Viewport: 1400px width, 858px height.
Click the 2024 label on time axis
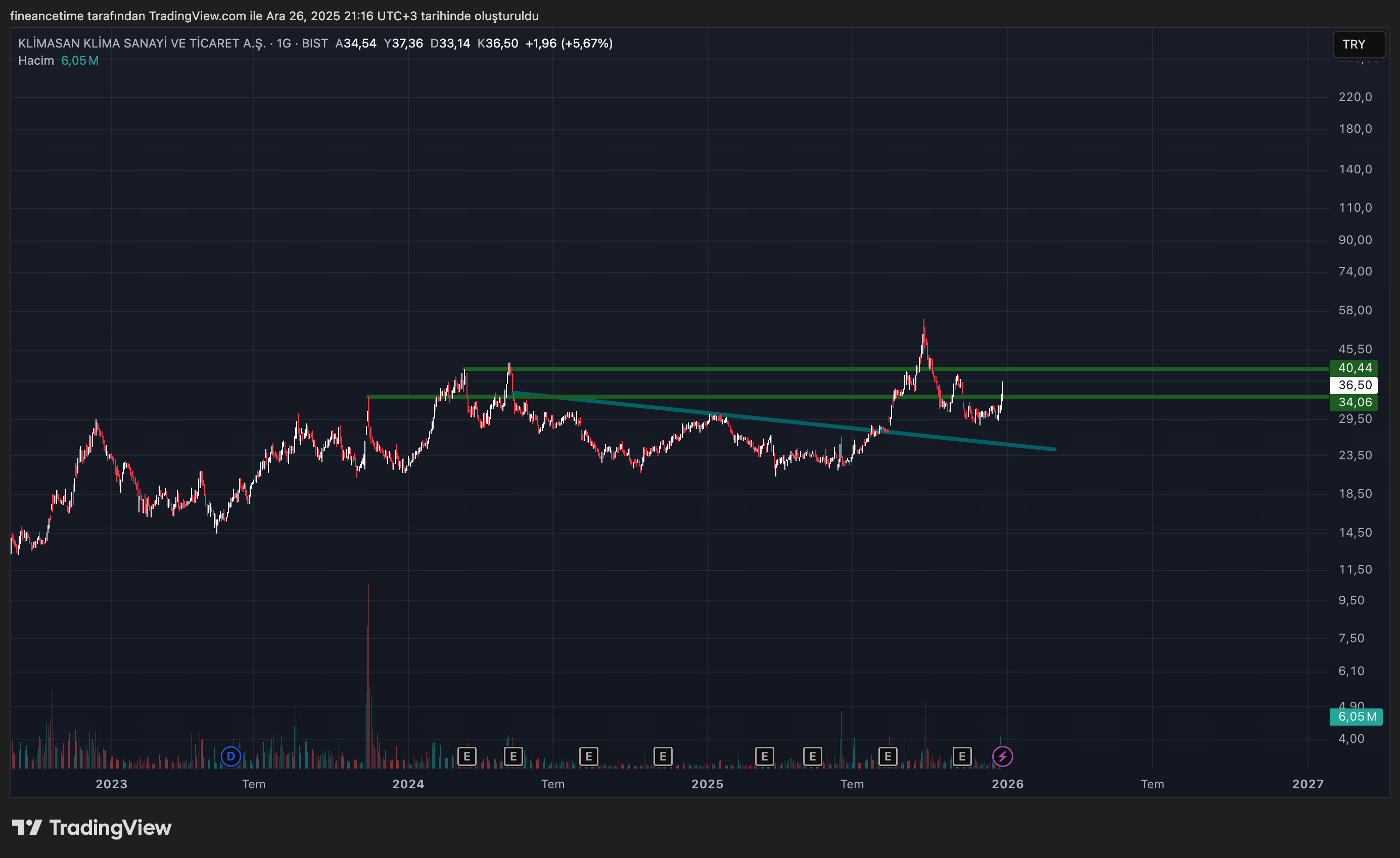click(408, 784)
